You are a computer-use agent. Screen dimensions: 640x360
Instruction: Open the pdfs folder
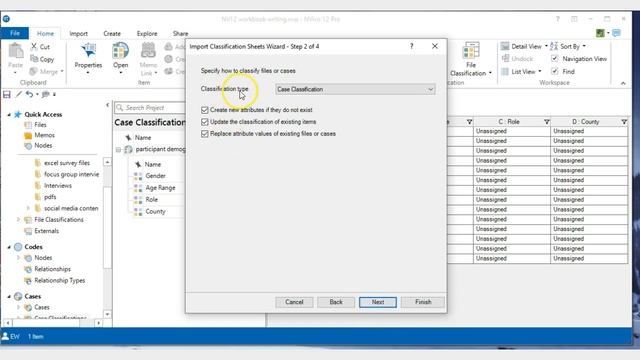[x=50, y=197]
